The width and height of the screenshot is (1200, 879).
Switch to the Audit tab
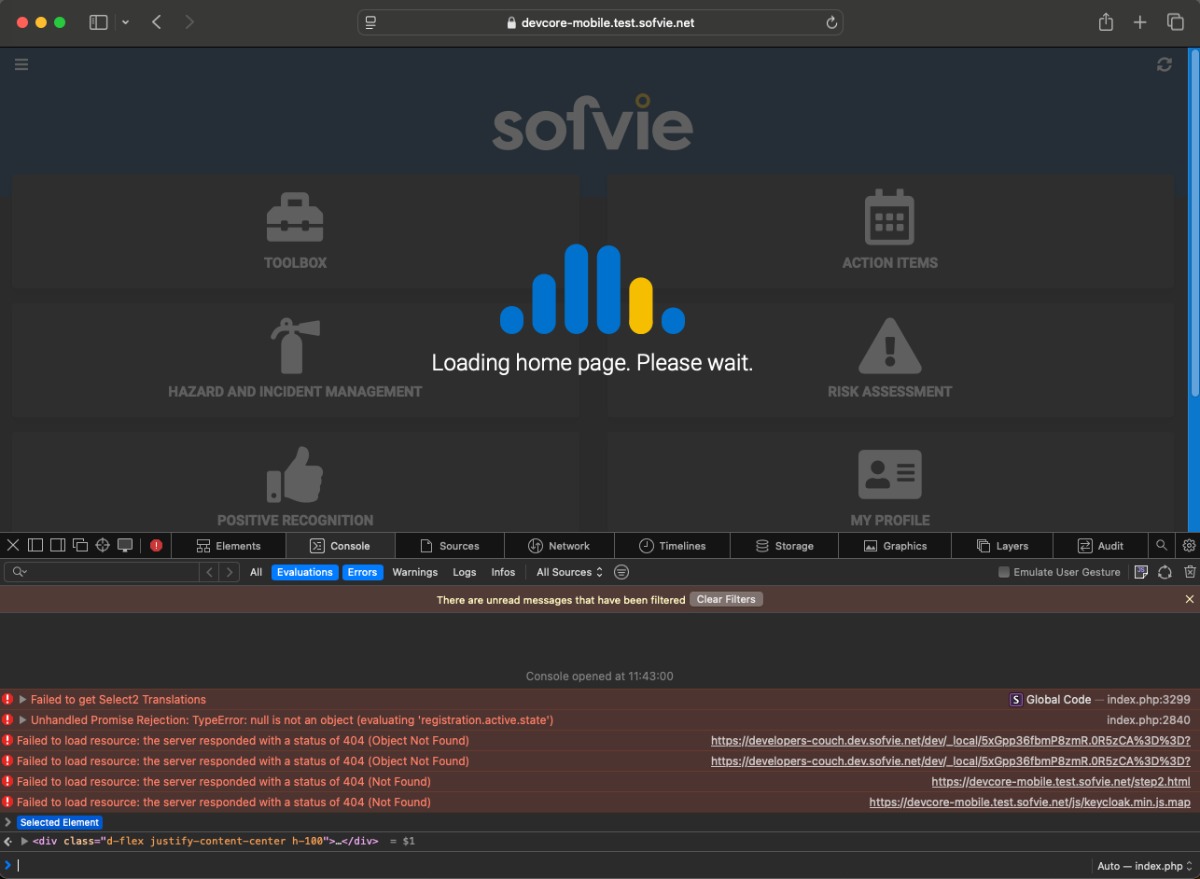pos(1100,545)
